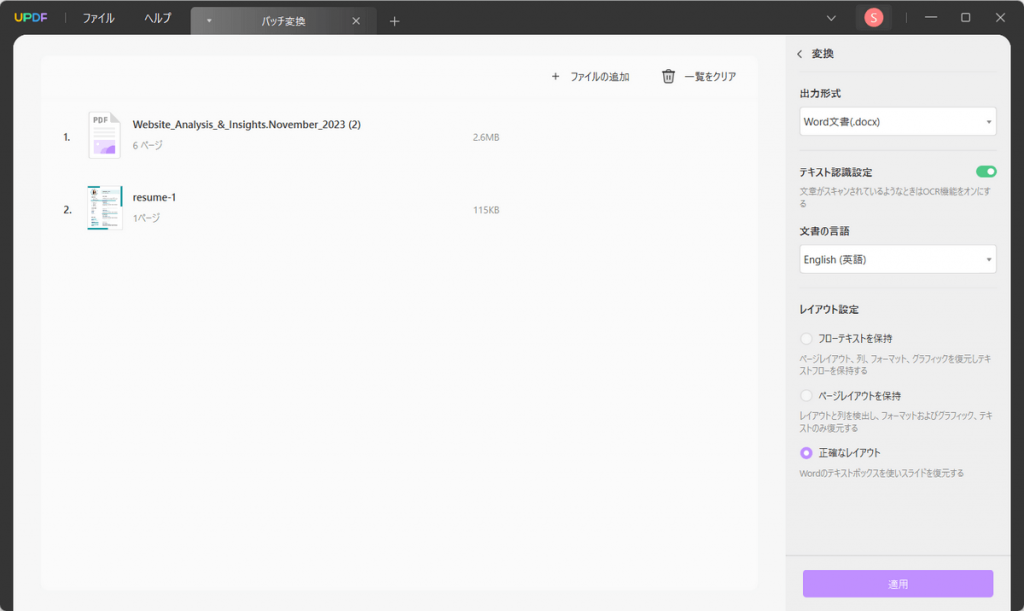Click the 2.6MB file size
1024x611 pixels.
486,137
